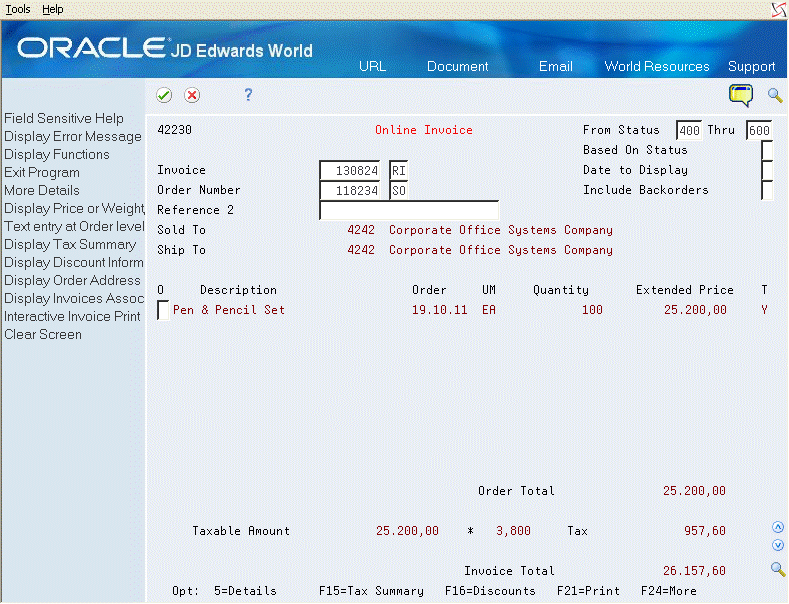Click the Date to Display field
The image size is (789, 604).
point(767,170)
